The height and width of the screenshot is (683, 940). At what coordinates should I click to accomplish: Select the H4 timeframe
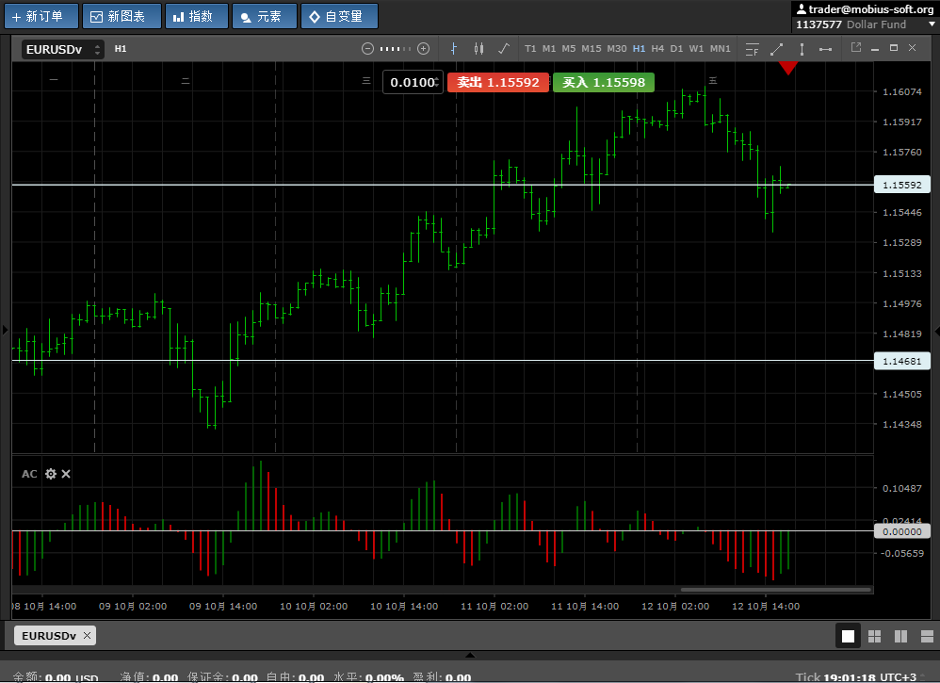point(658,49)
